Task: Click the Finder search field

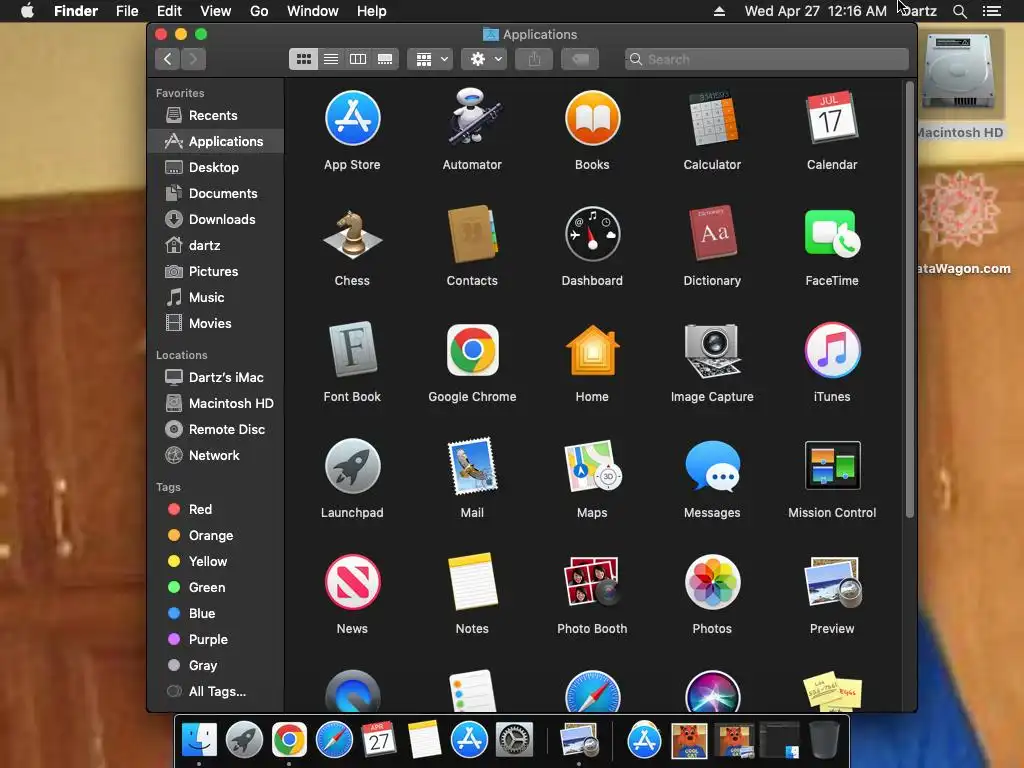Action: [767, 59]
